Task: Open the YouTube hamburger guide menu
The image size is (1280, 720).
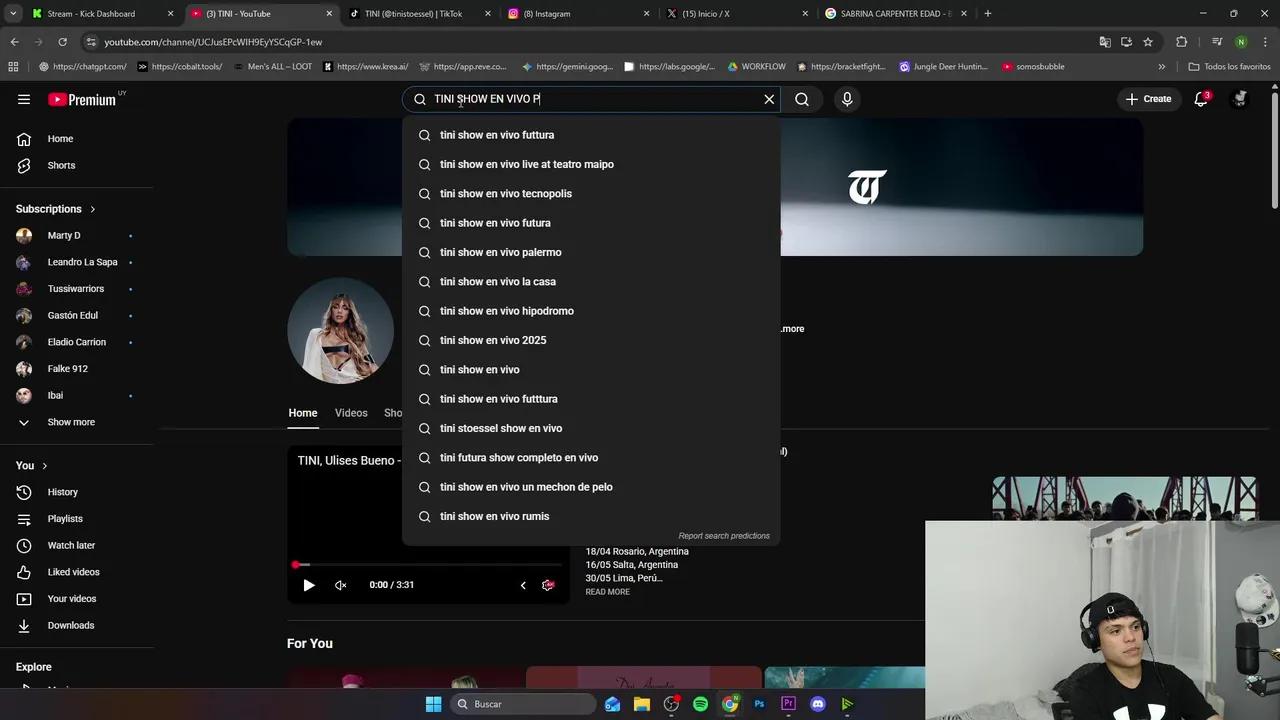Action: [x=24, y=99]
